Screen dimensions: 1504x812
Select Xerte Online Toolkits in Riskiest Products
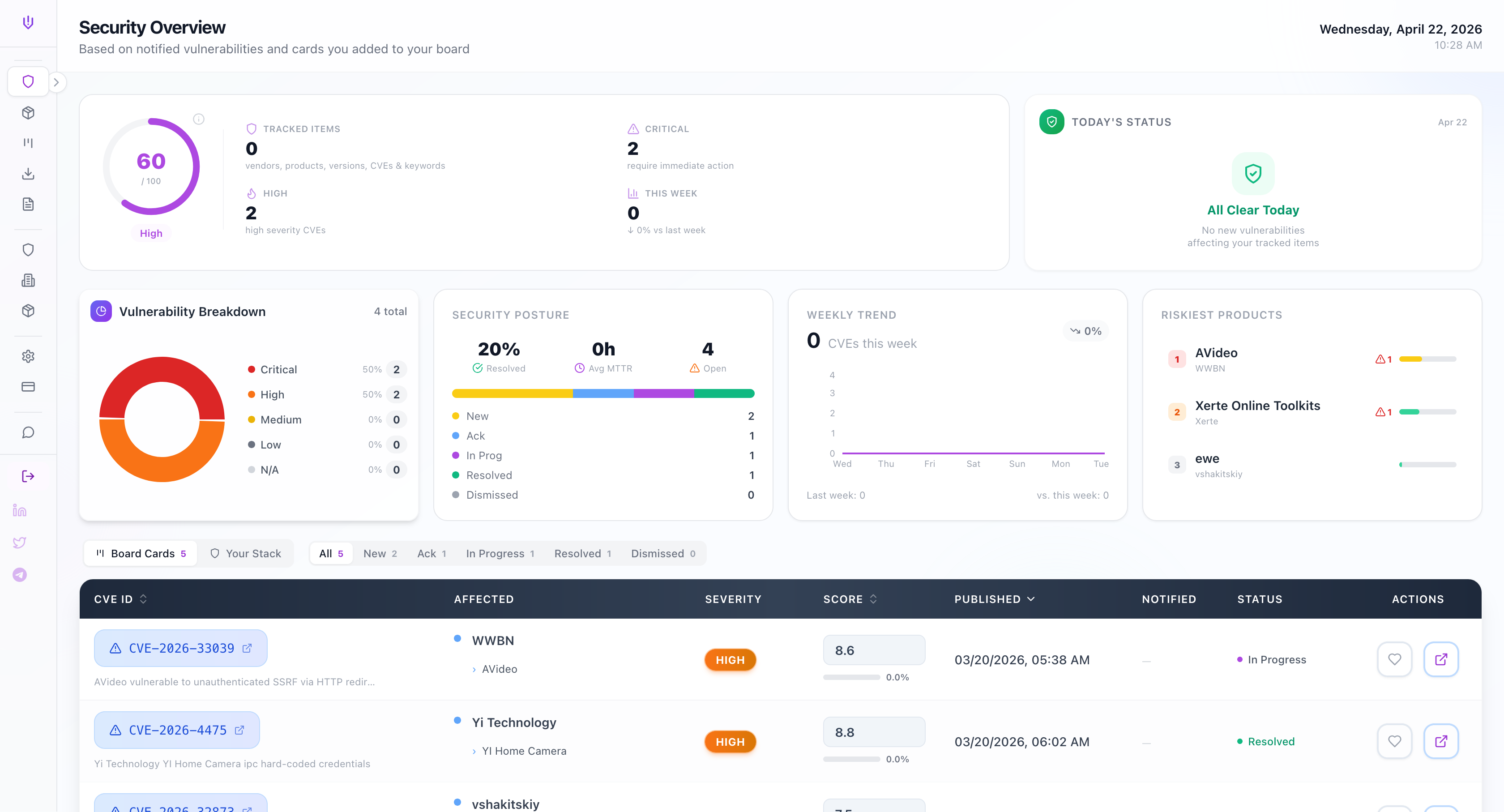pos(1312,412)
